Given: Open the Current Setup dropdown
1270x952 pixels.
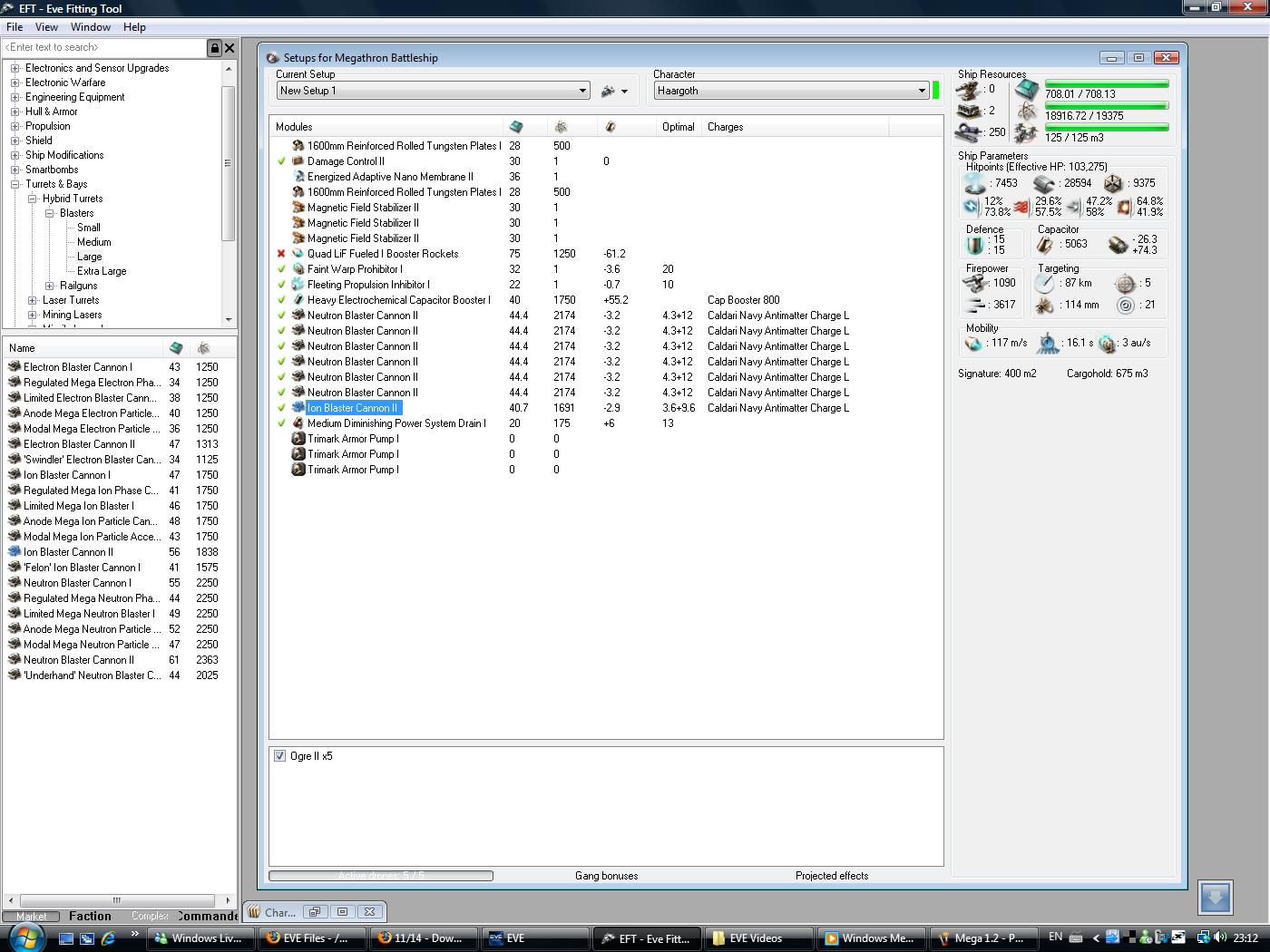Looking at the screenshot, I should click(x=434, y=91).
